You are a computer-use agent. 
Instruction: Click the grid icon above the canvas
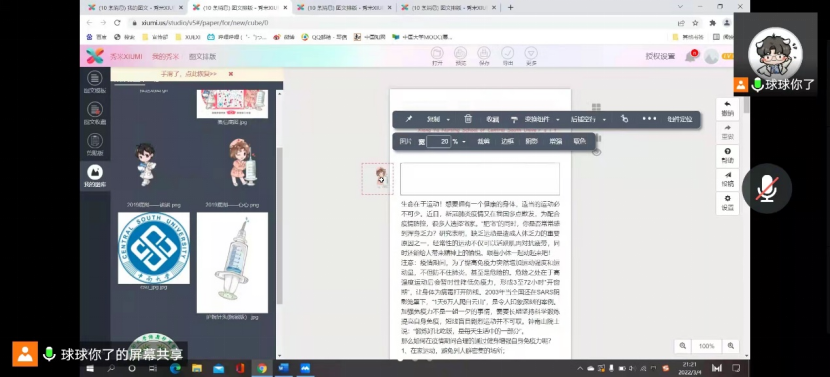tap(596, 107)
